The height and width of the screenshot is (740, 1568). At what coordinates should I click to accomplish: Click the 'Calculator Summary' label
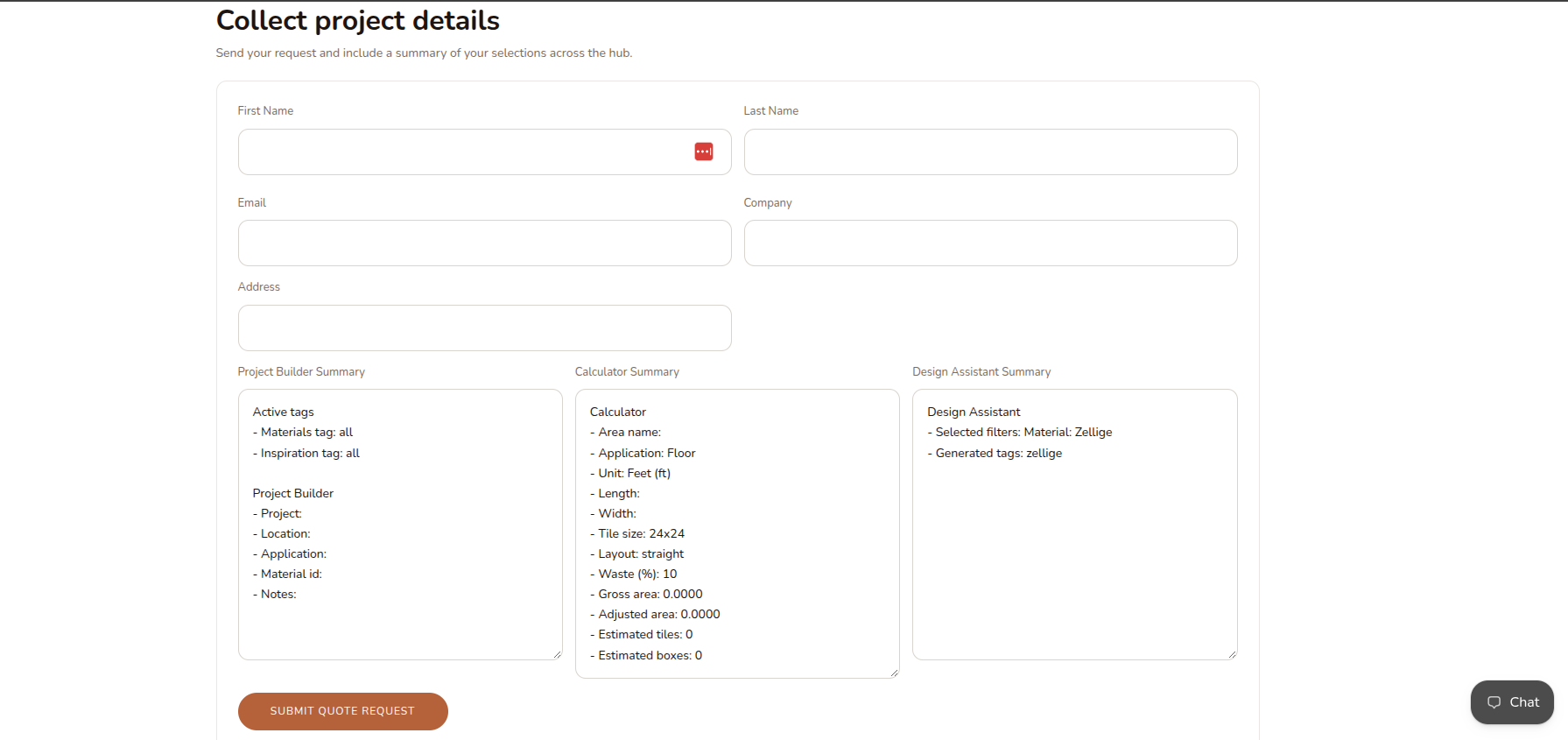point(627,372)
